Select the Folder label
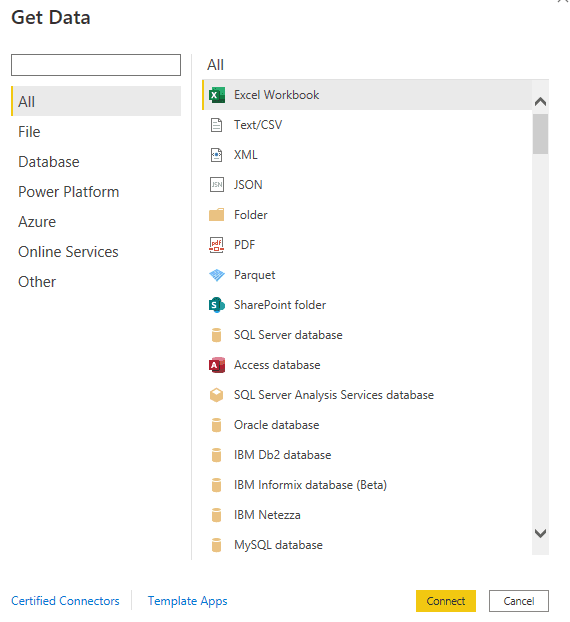 click(251, 215)
